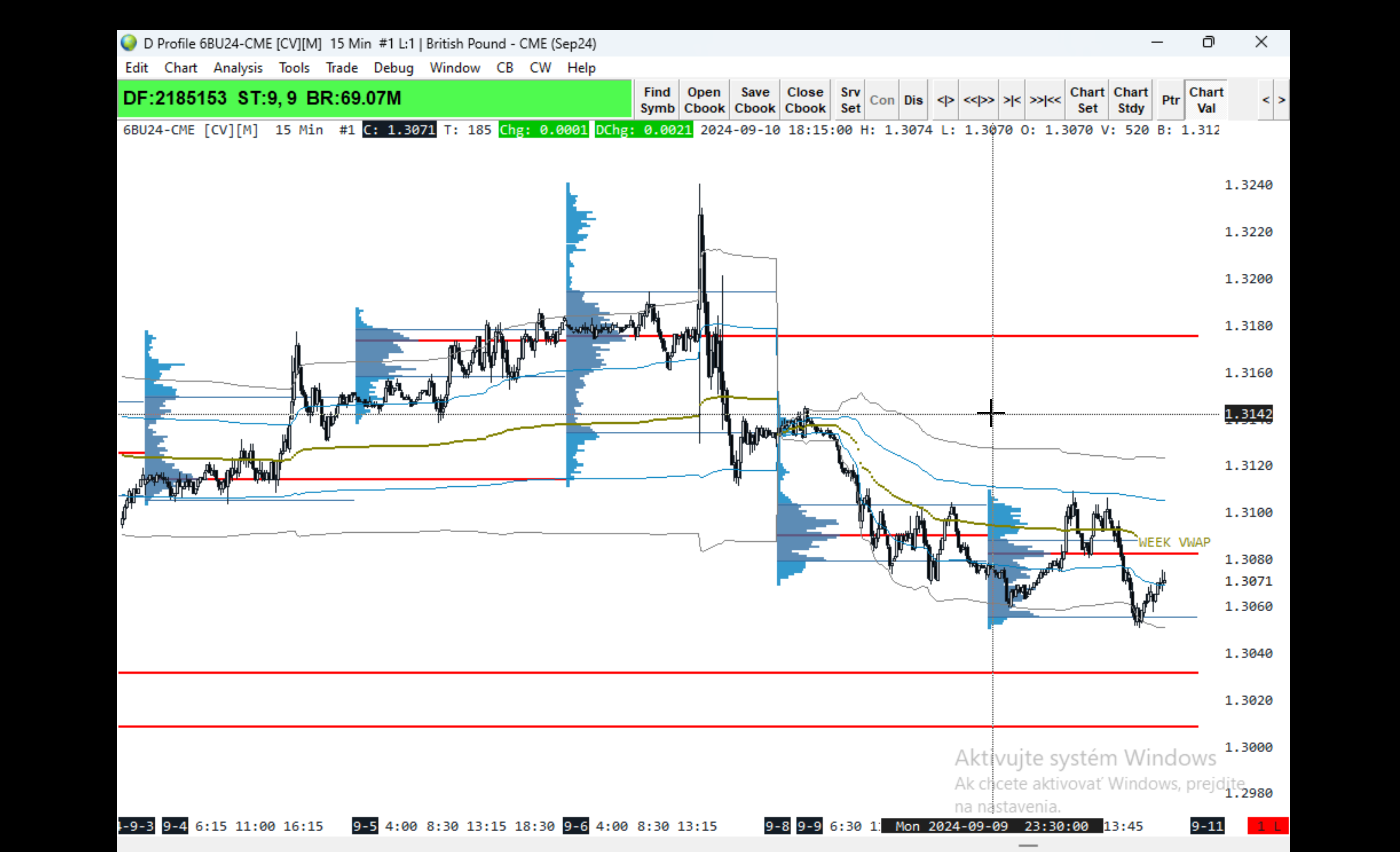Click the Dis disconnect button
This screenshot has width=1400, height=852.
tap(913, 100)
